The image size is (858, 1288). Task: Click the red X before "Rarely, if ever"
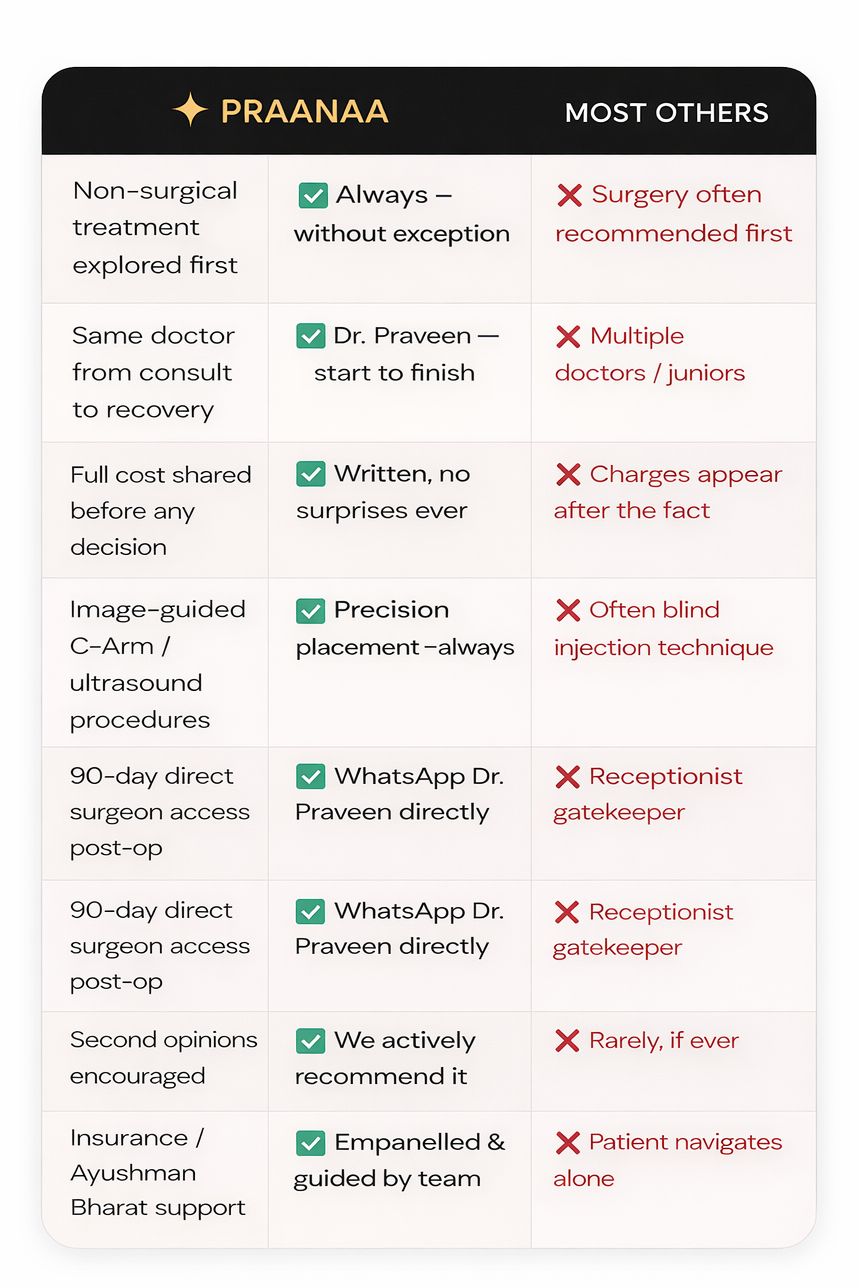coord(567,1041)
